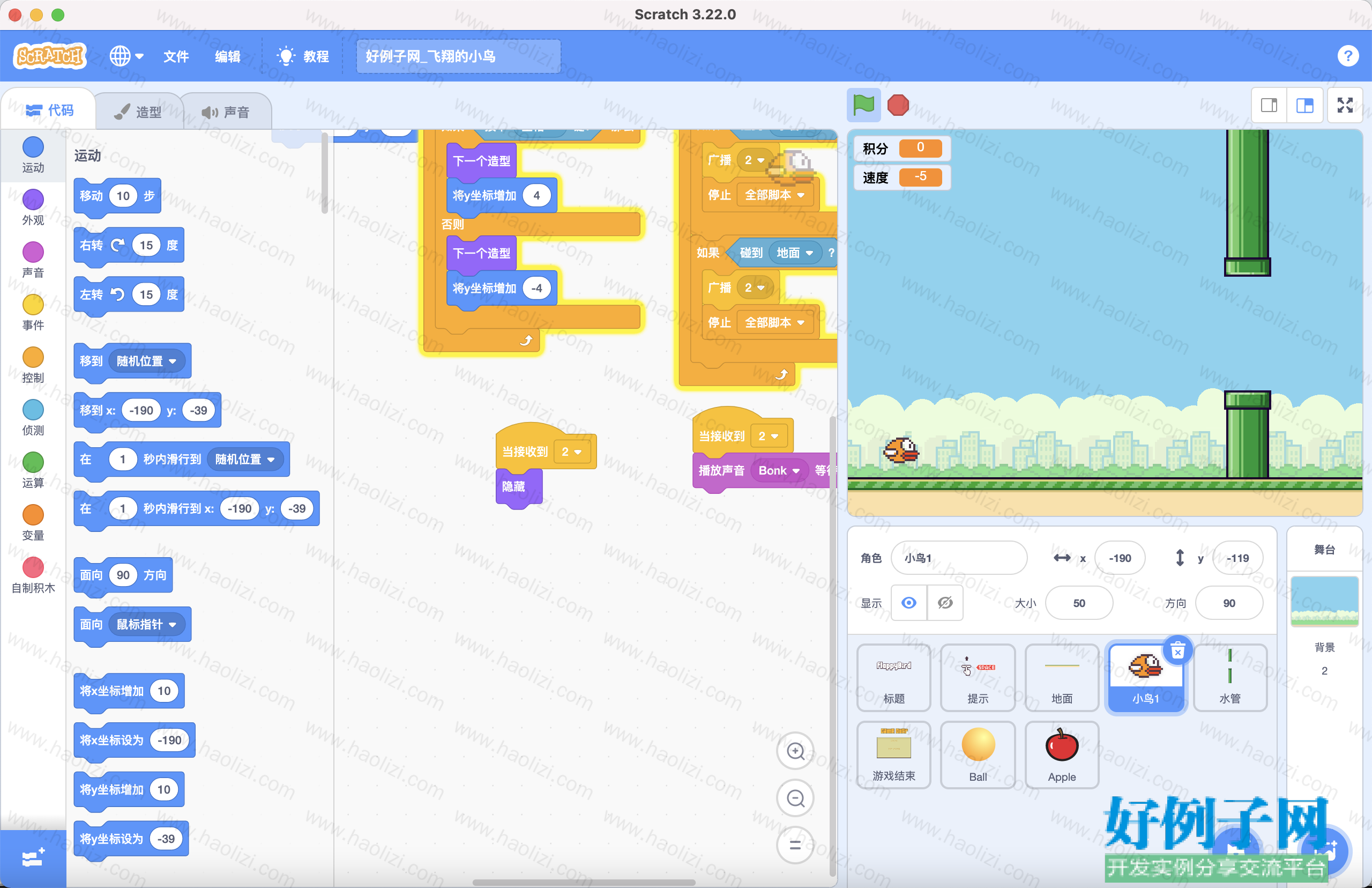Select the stage backdrop thumbnail

pos(1324,601)
